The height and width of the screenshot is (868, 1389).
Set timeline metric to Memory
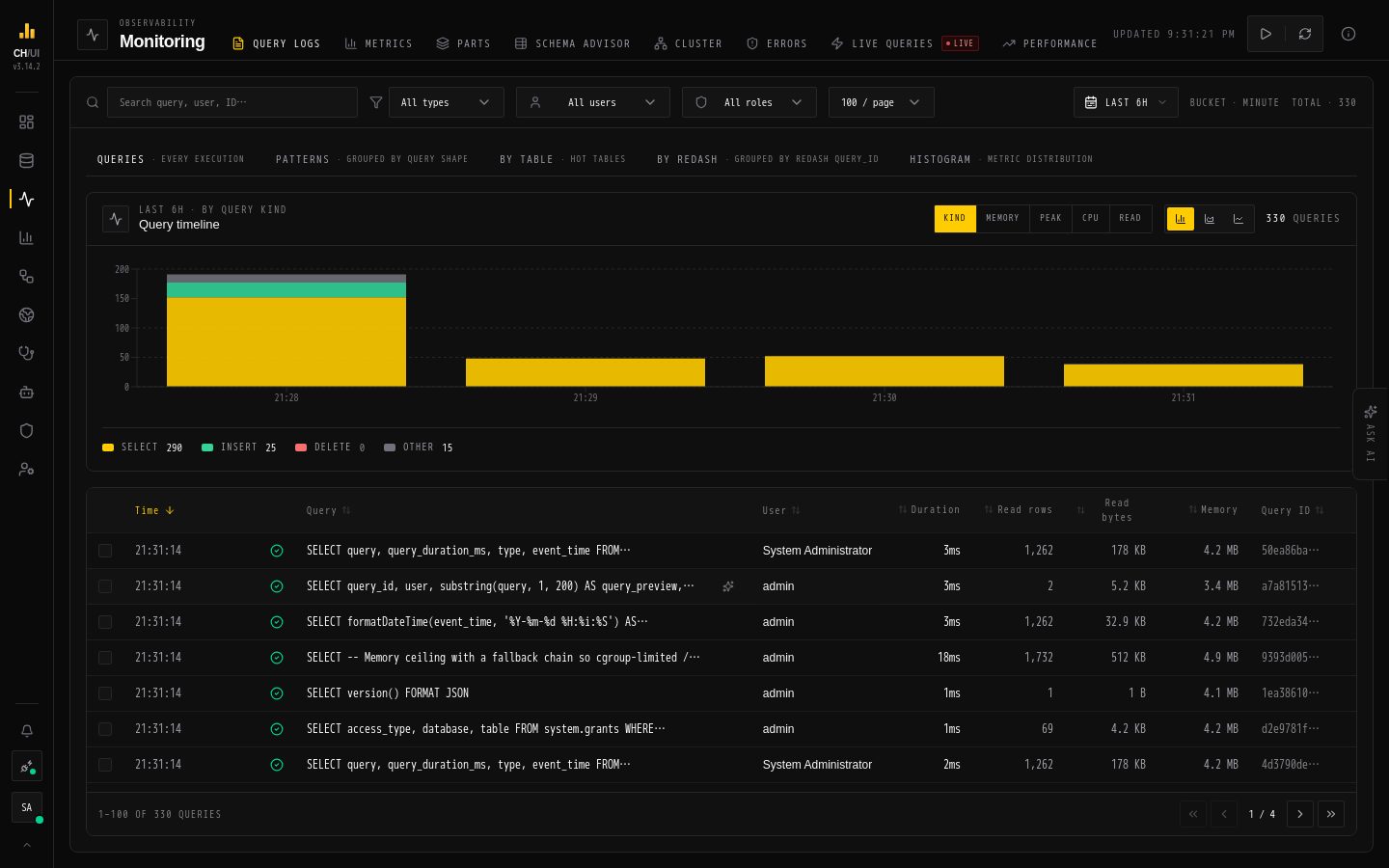[x=1002, y=219]
